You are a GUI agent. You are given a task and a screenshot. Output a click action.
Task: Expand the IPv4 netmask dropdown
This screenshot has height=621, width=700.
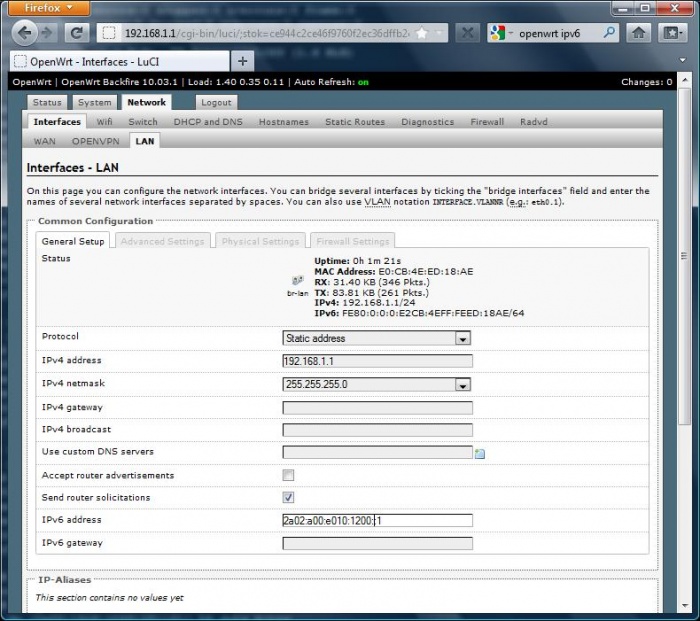tap(462, 384)
